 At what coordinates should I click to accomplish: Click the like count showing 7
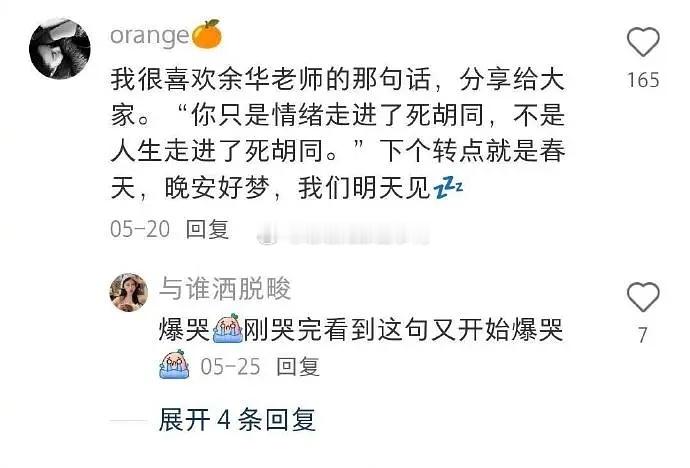pos(643,335)
